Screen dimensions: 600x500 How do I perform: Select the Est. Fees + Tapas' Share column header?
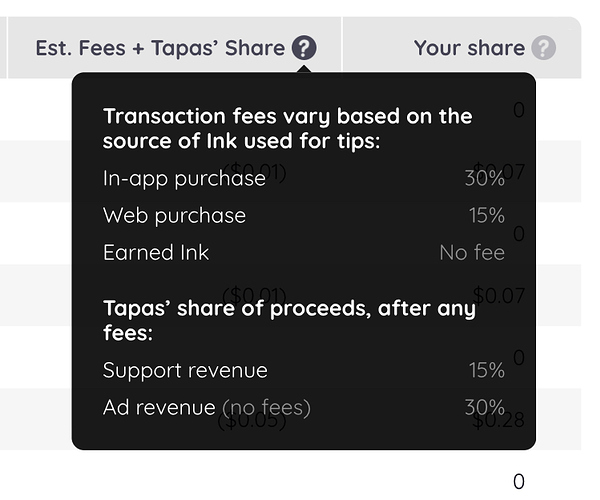tap(160, 48)
